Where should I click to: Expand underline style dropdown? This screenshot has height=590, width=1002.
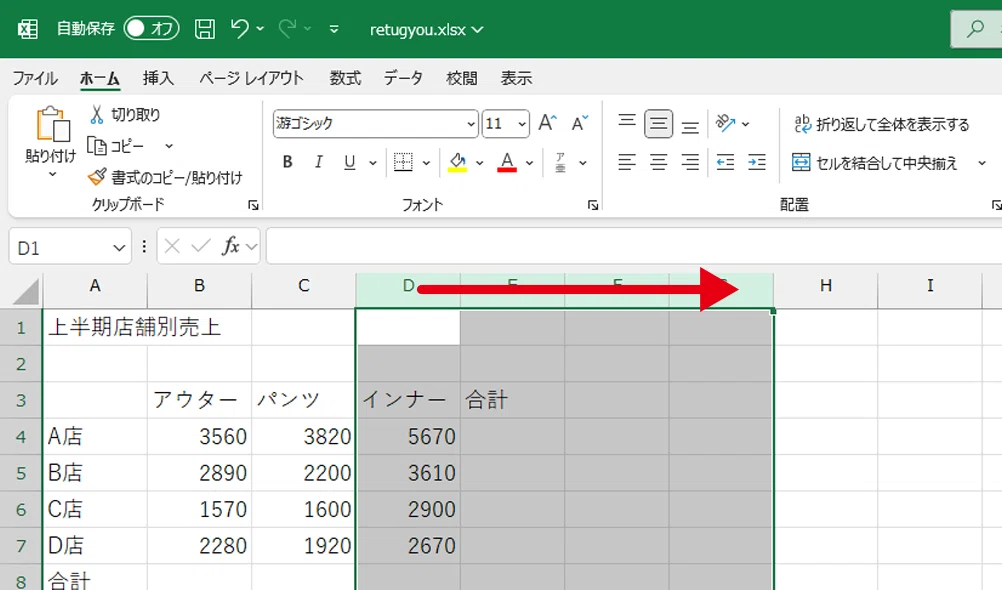pyautogui.click(x=373, y=163)
